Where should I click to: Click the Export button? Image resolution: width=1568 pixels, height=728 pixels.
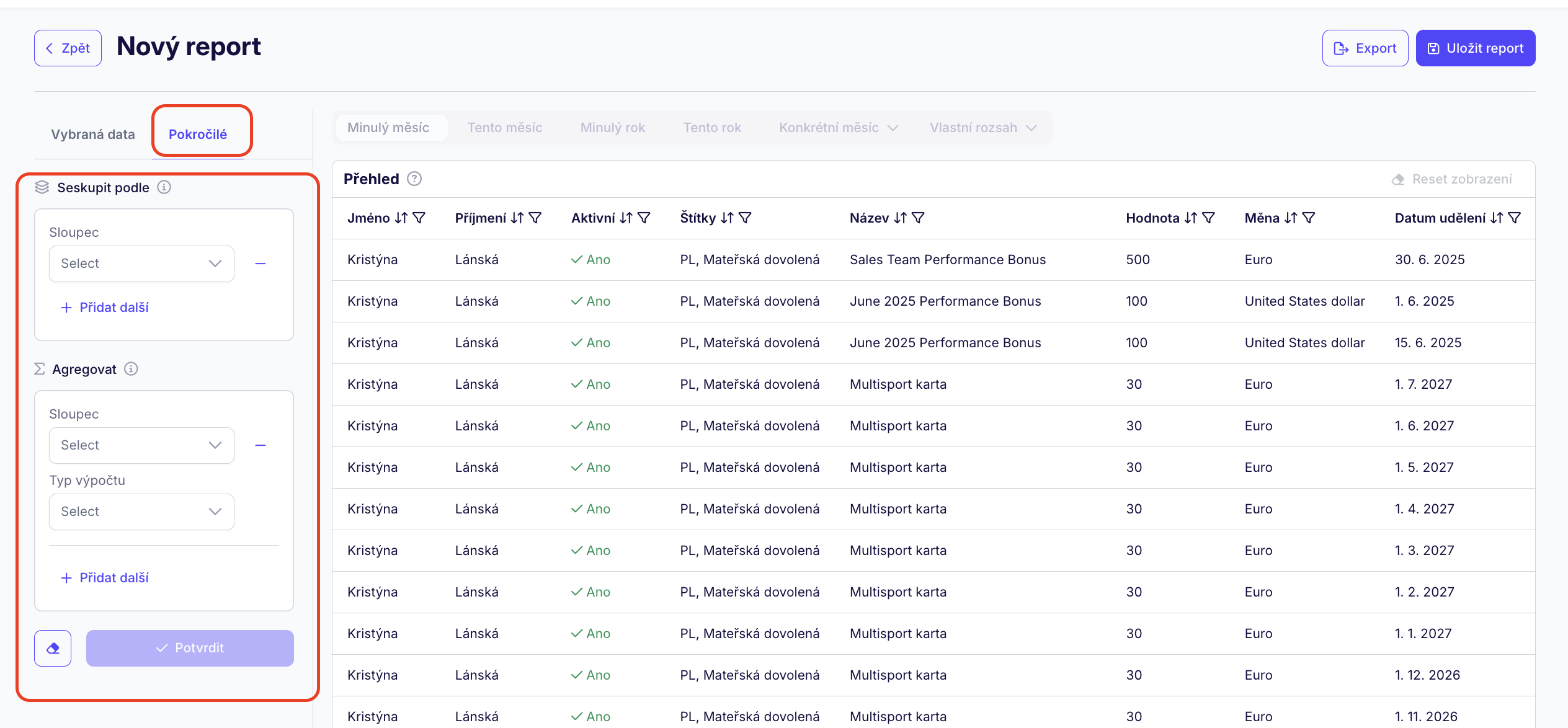(1365, 48)
